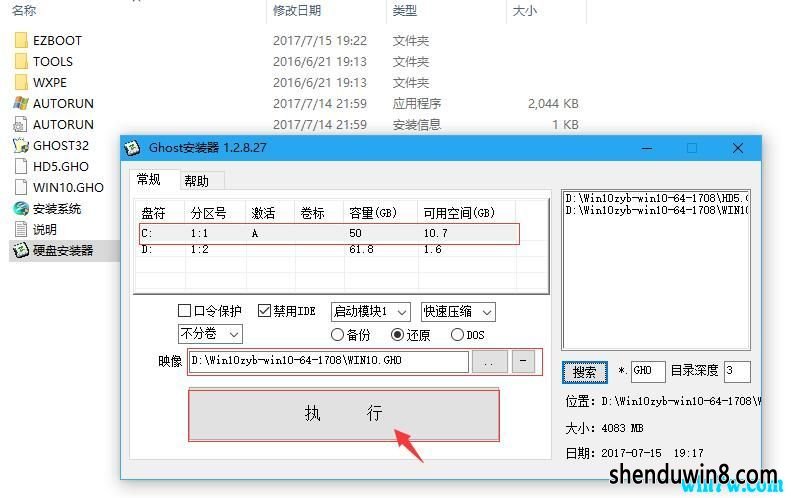Image resolution: width=791 pixels, height=498 pixels.
Task: Select the GHOST32 file name
Action: pos(61,145)
